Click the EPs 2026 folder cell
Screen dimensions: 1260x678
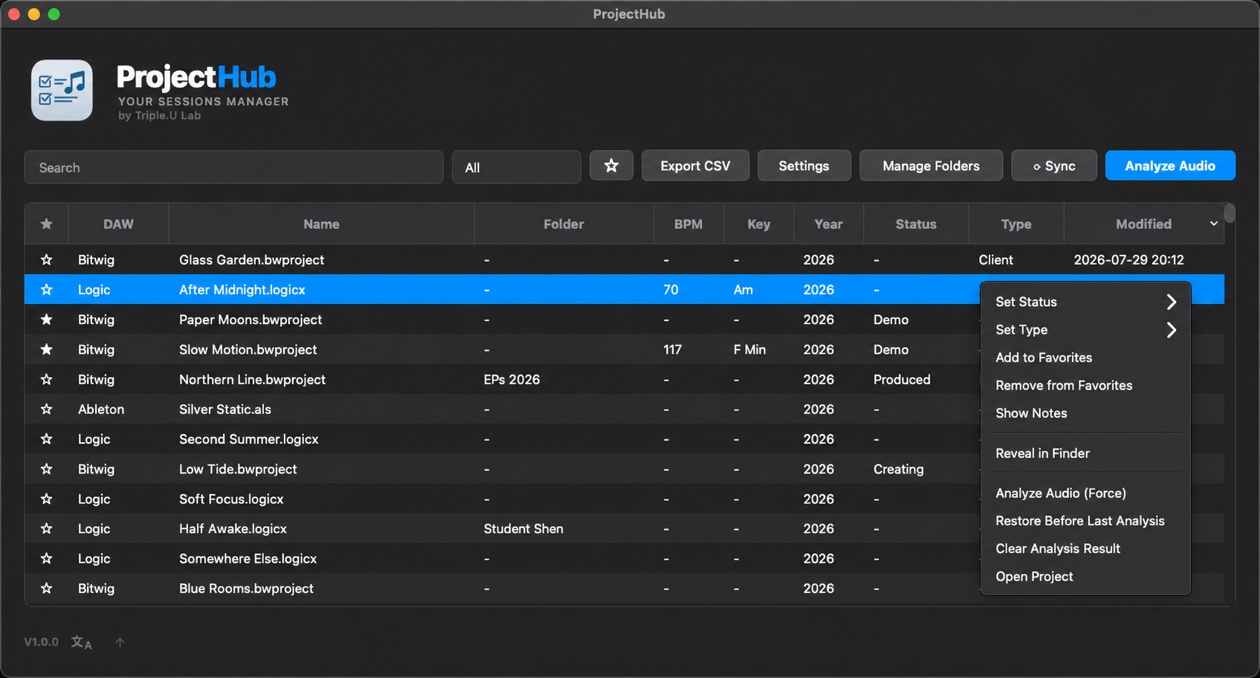512,380
